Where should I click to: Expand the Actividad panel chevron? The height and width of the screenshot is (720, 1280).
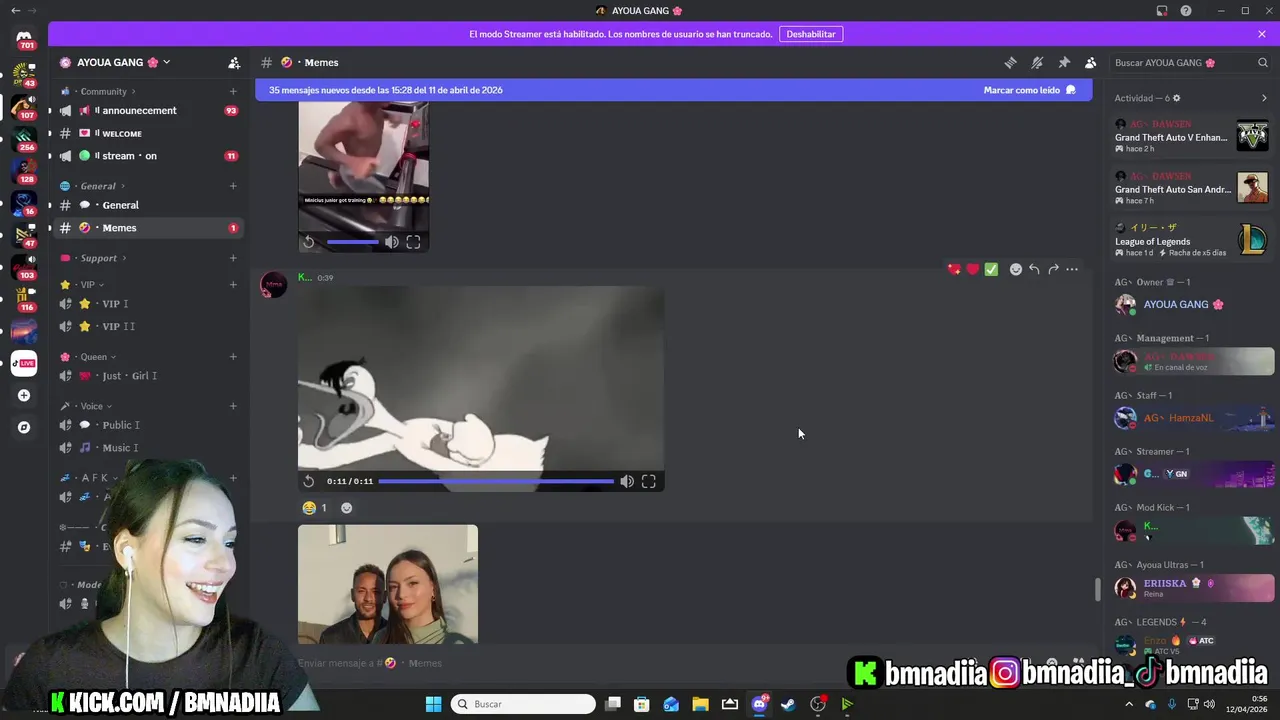1264,98
